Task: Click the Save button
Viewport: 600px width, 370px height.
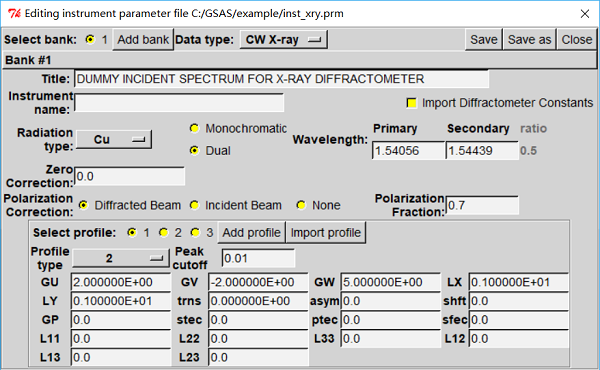Action: (x=484, y=39)
